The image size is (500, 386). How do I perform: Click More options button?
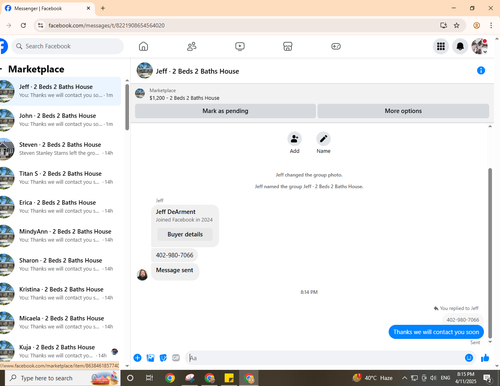403,111
